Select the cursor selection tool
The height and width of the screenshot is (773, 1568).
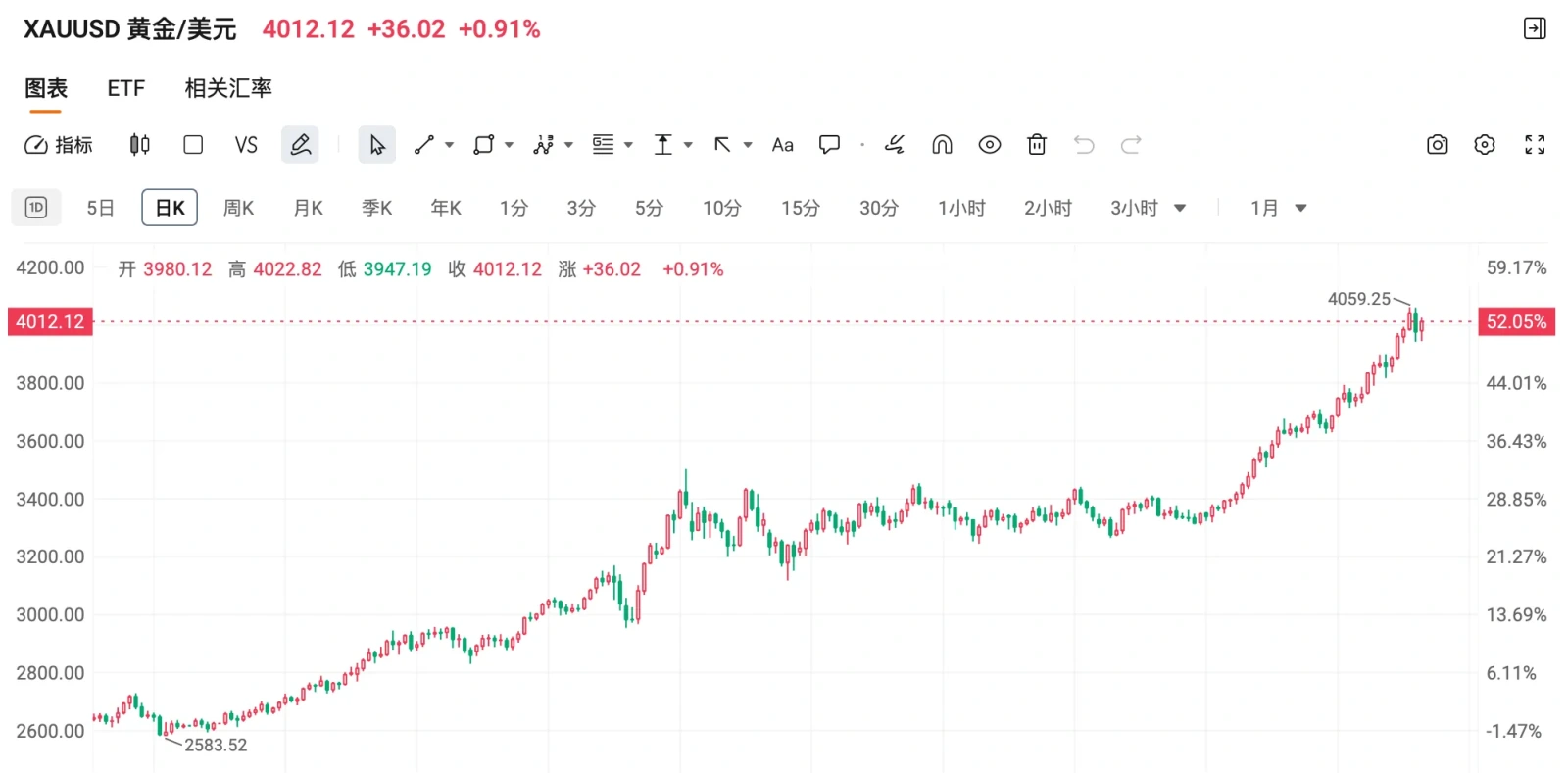(376, 144)
